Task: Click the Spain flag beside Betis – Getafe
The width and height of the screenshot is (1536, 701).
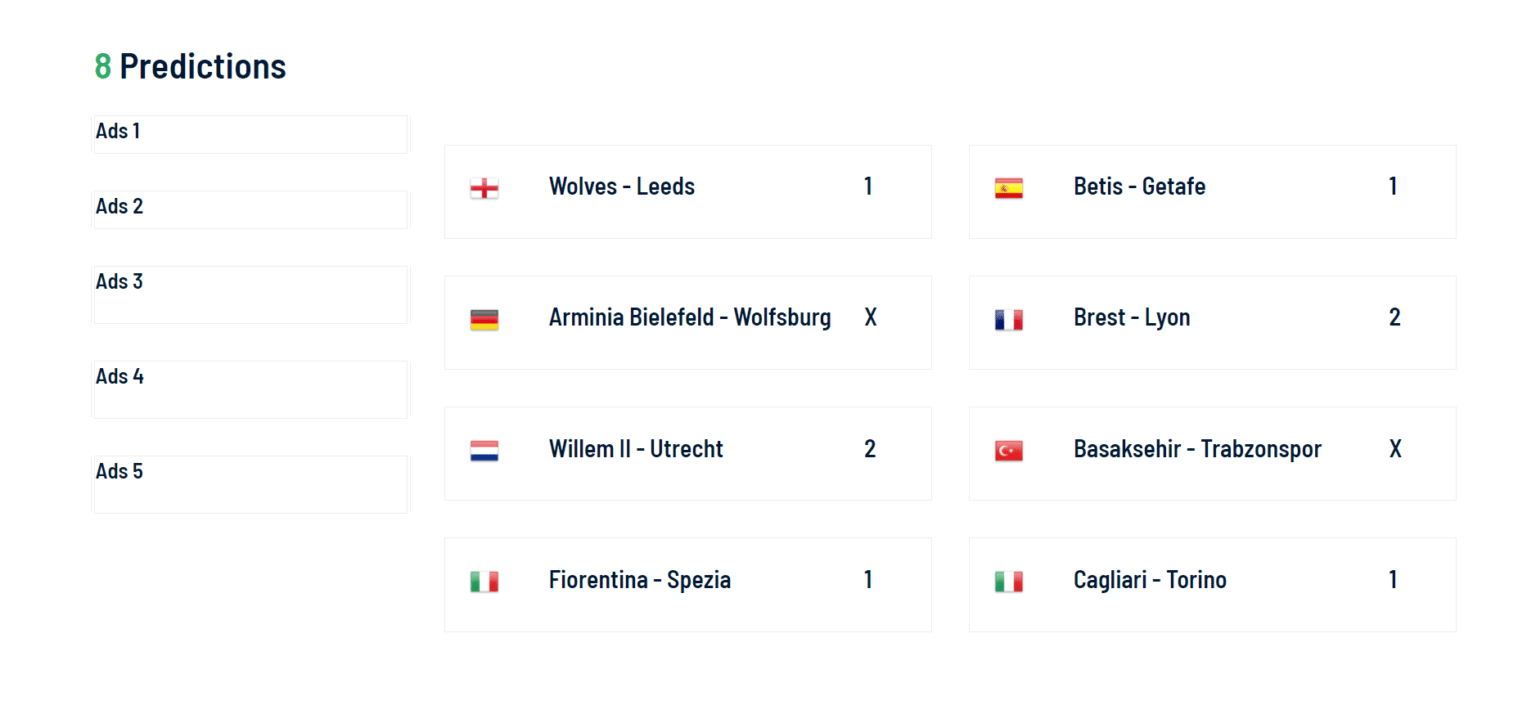Action: tap(1009, 187)
